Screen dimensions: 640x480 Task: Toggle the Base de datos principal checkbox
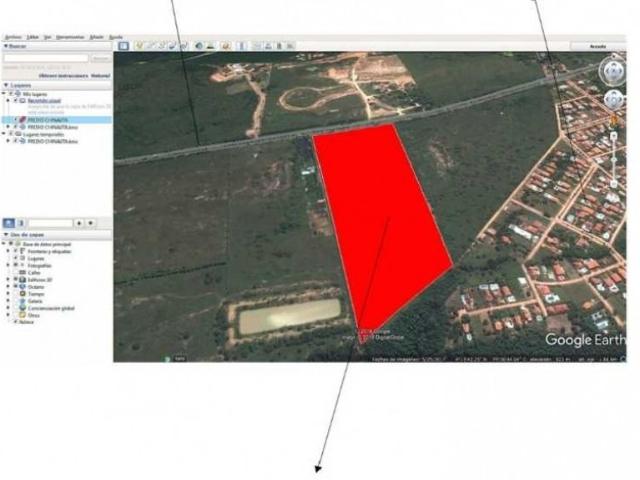click(11, 244)
